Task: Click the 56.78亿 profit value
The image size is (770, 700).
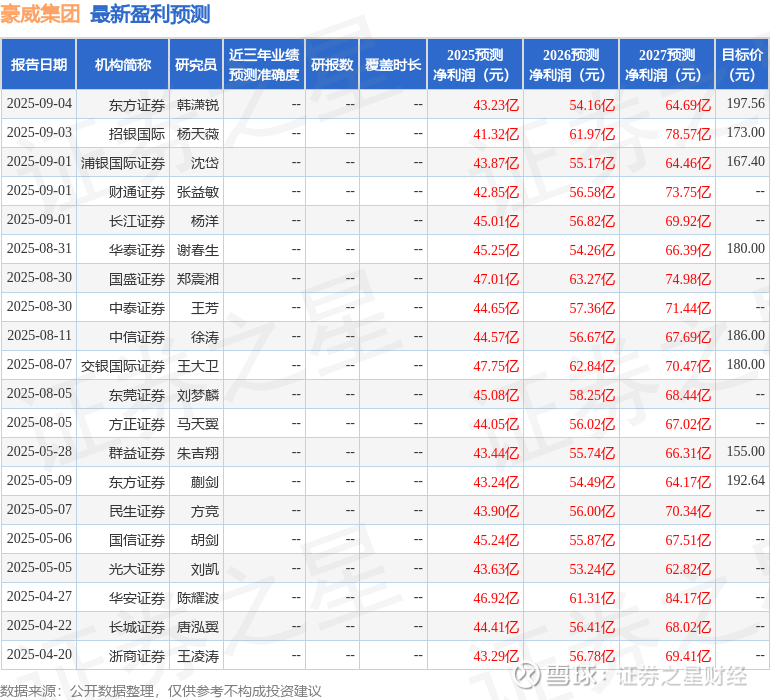Action: (592, 655)
